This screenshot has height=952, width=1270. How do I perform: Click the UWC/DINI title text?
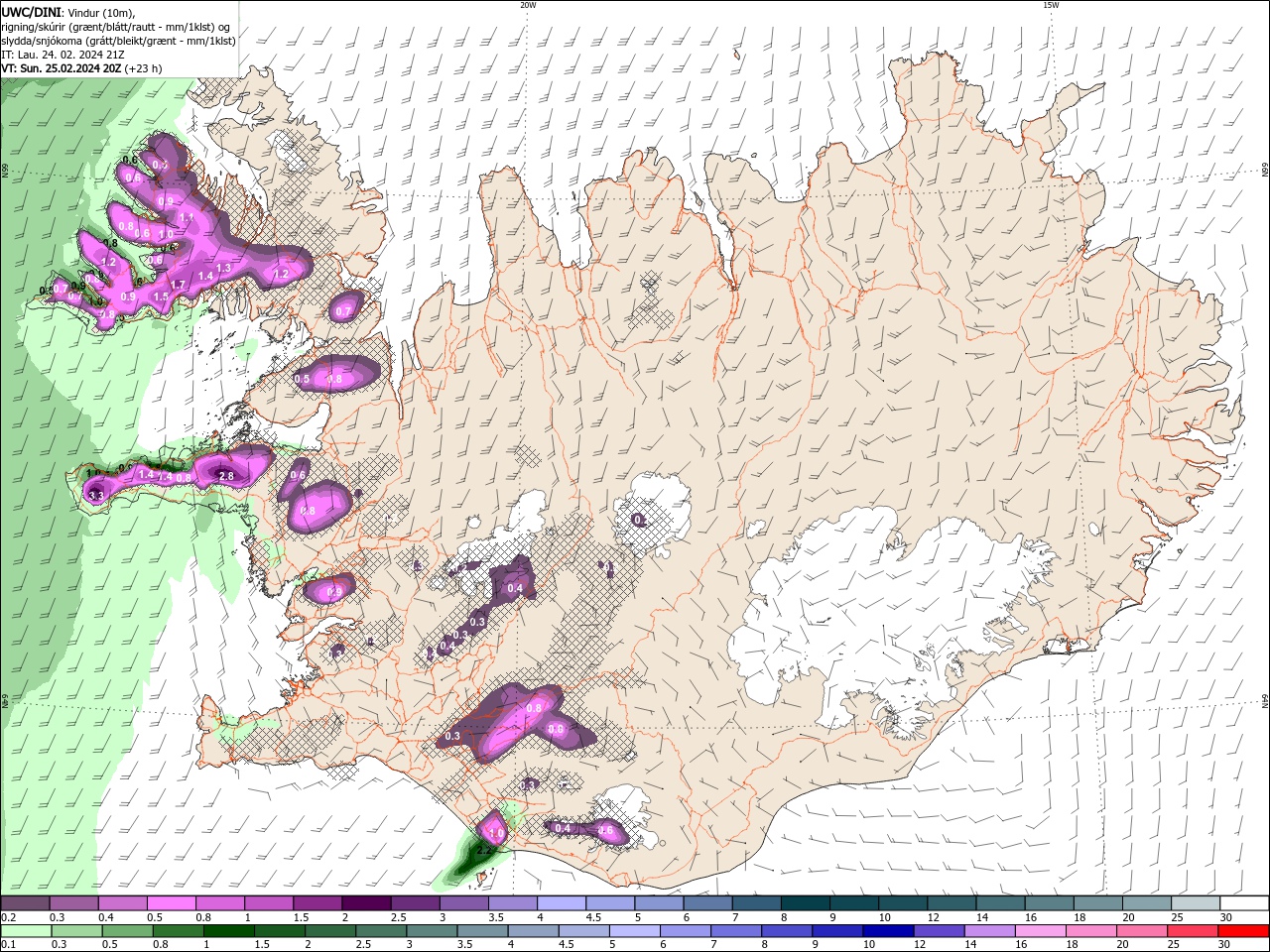pos(31,11)
